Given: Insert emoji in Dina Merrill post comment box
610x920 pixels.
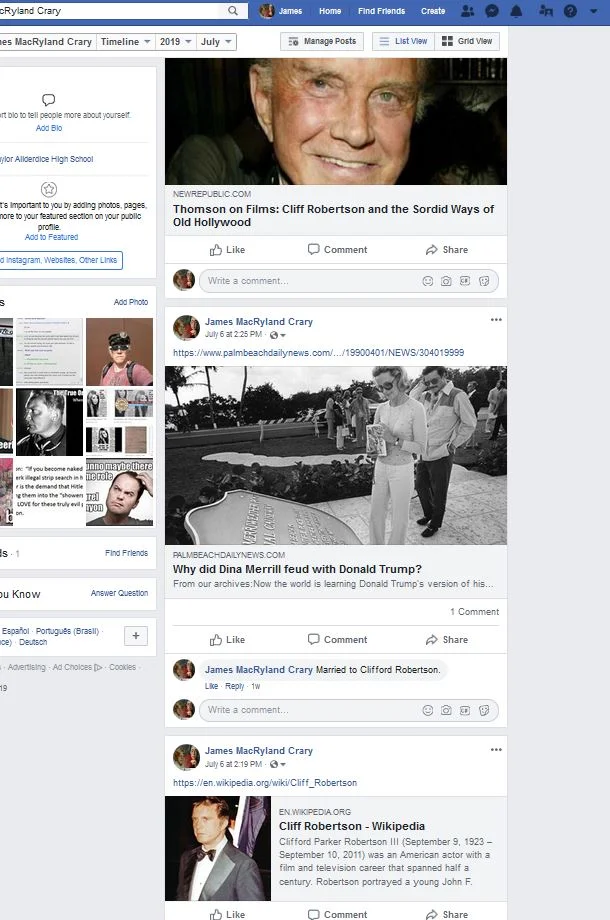Looking at the screenshot, I should pos(428,710).
